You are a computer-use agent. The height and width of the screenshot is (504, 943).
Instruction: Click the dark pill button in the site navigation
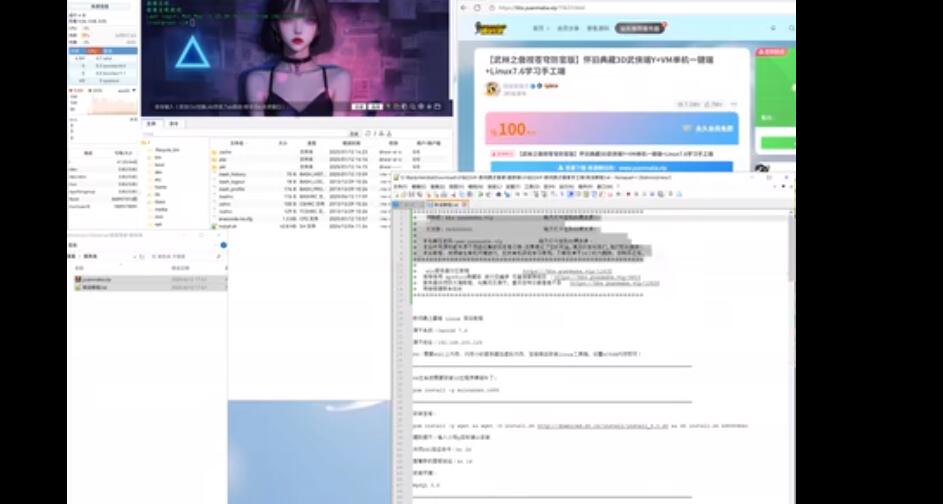[640, 29]
